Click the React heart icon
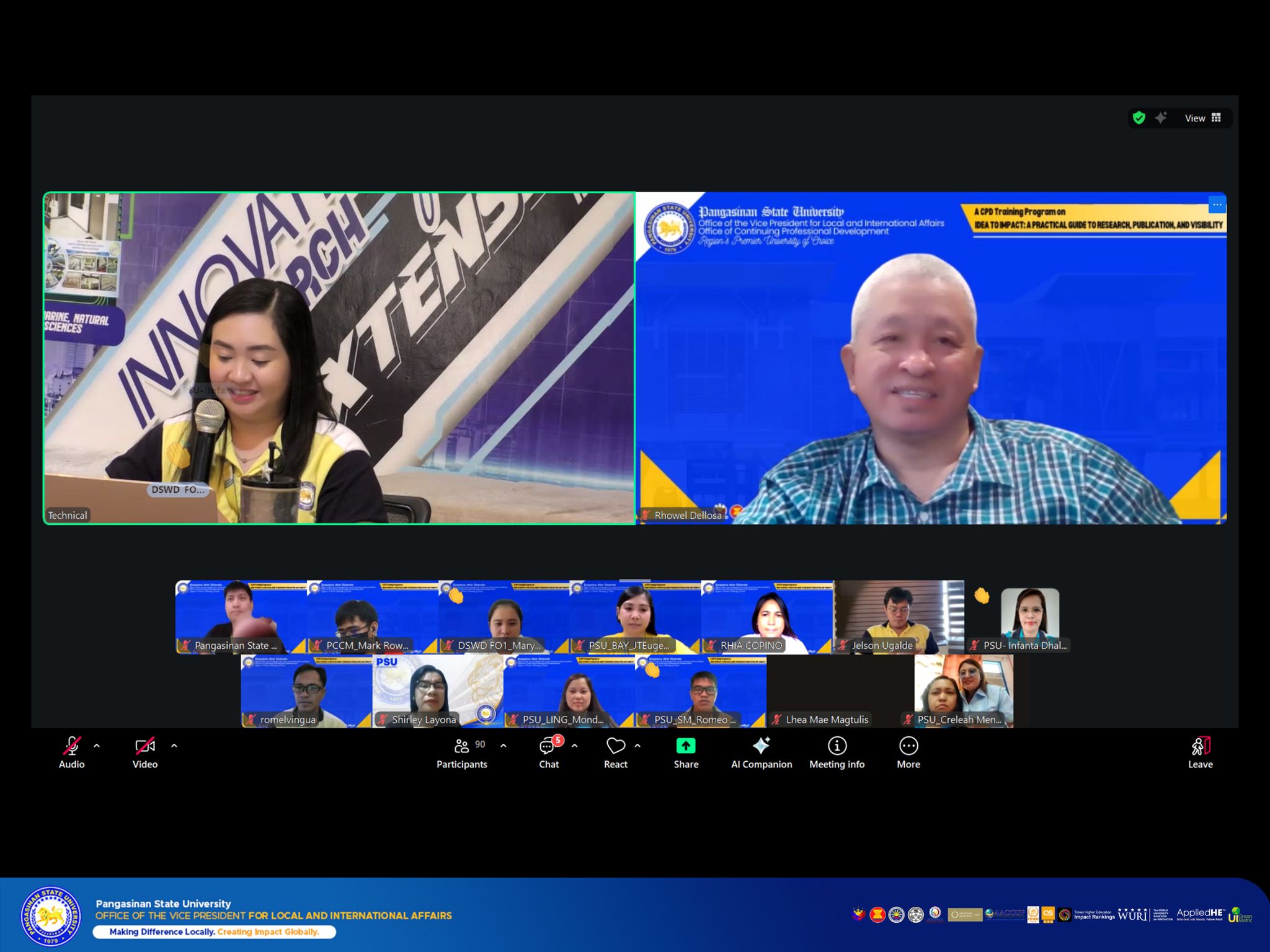The height and width of the screenshot is (952, 1270). pyautogui.click(x=615, y=746)
